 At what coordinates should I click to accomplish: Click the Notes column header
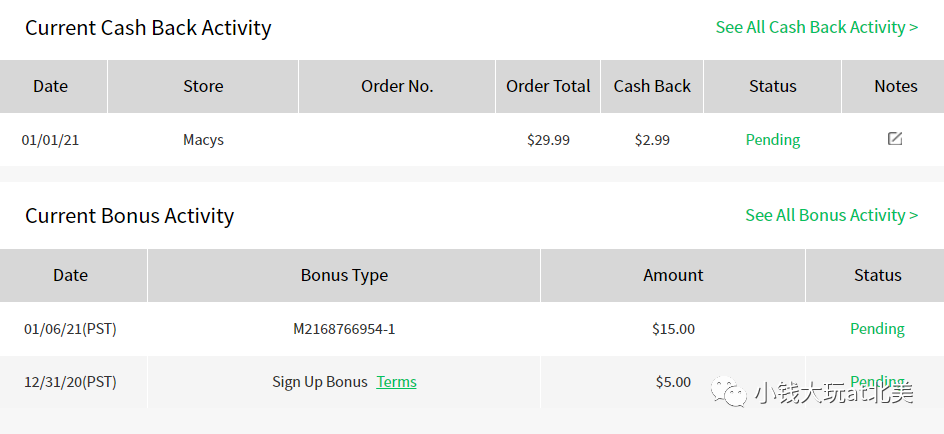(895, 86)
